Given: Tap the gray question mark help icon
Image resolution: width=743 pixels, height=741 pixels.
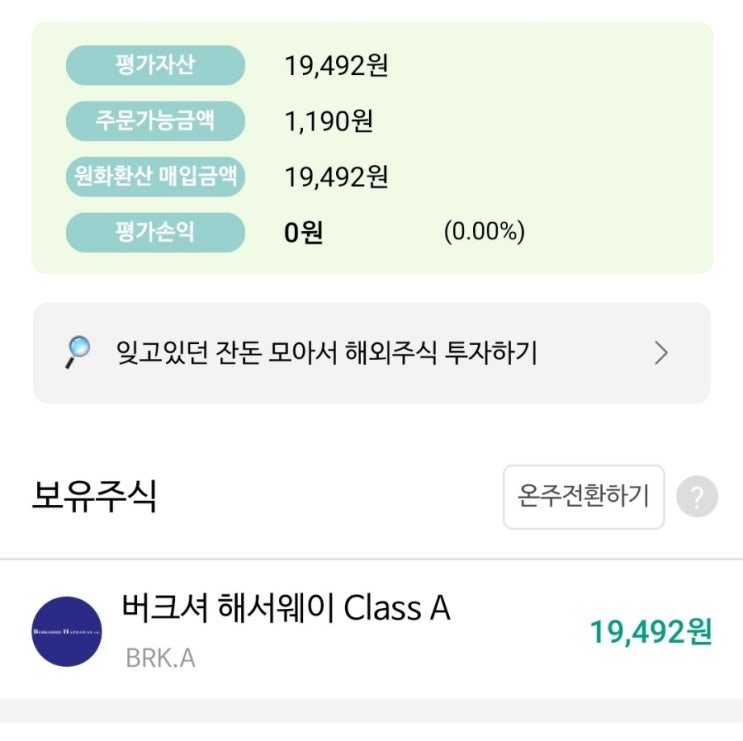Looking at the screenshot, I should click(696, 496).
